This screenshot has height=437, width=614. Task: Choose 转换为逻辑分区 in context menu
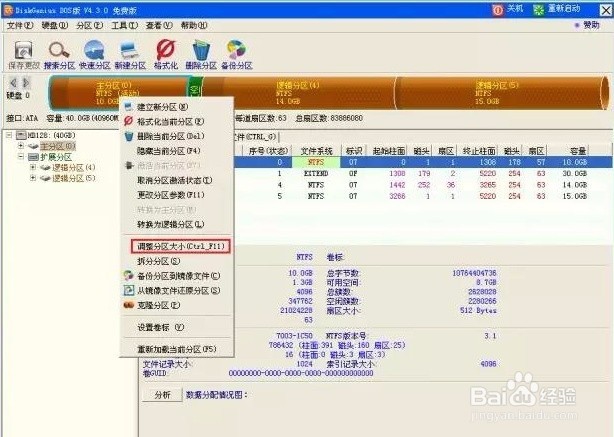pos(177,224)
